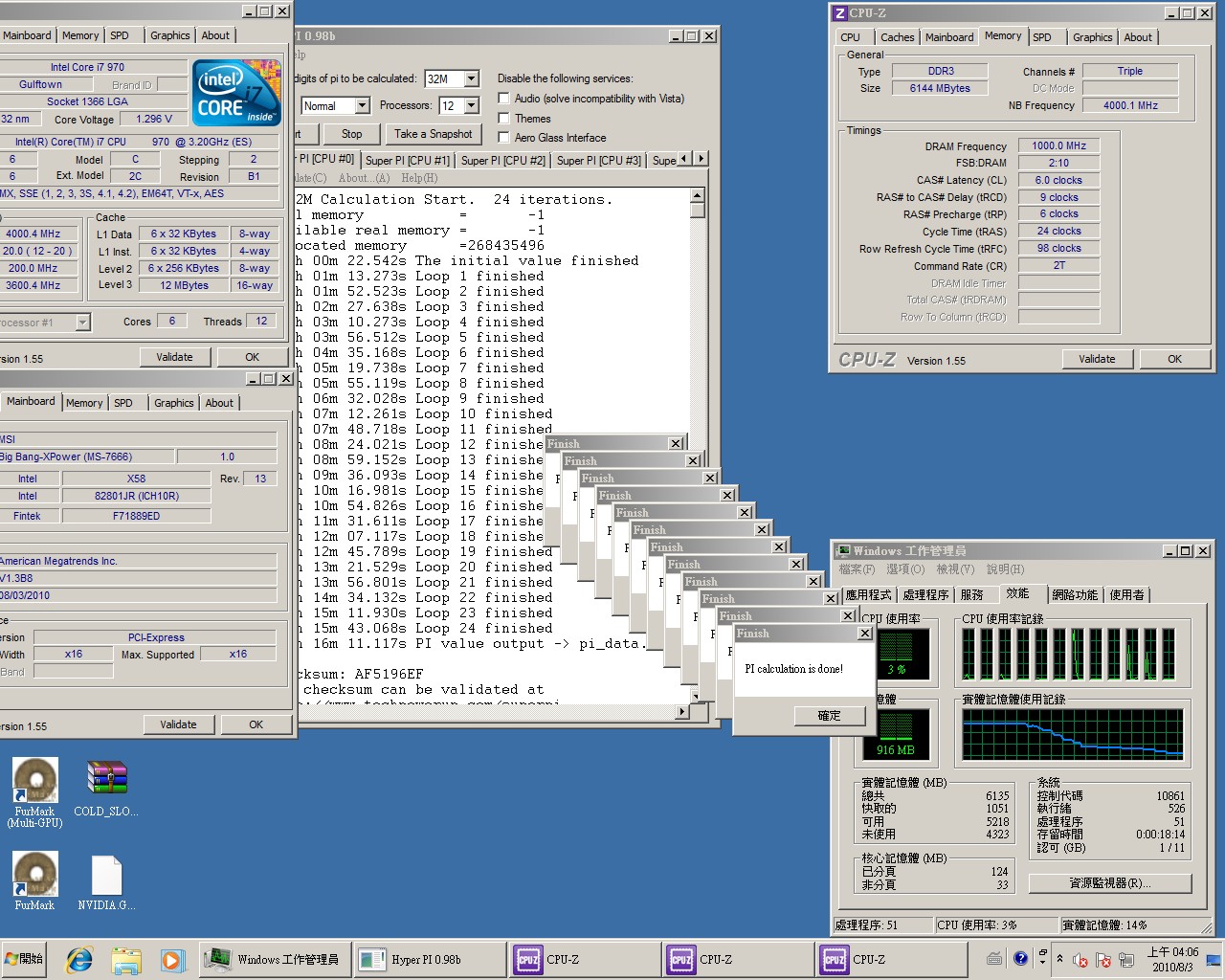The width and height of the screenshot is (1225, 980).
Task: Click DRAM Frequency value 1000.0 MHz
Action: click(x=1058, y=145)
